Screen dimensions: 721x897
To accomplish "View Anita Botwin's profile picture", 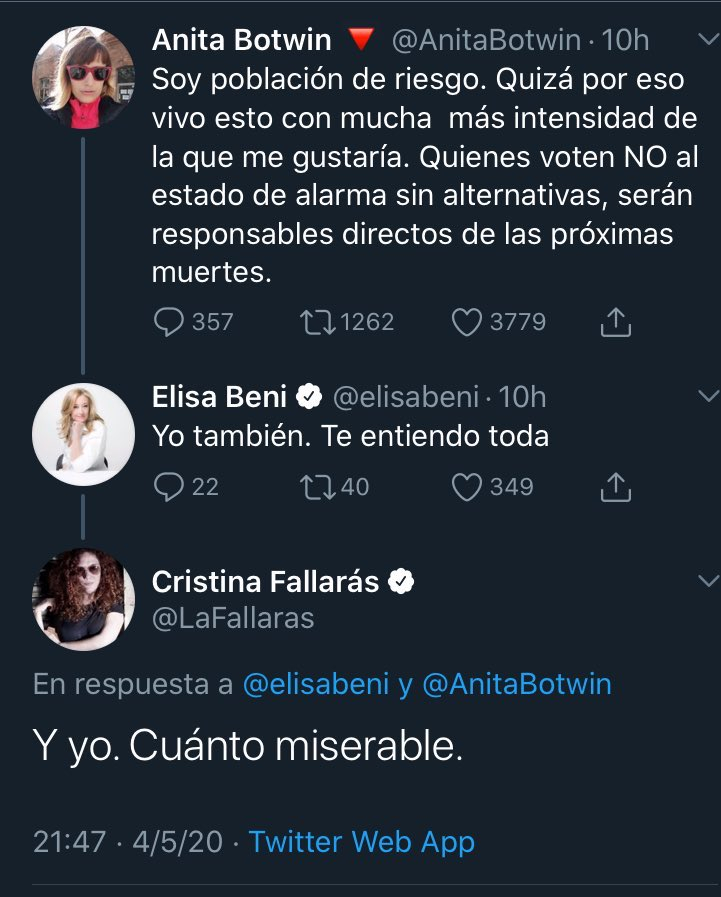I will tap(83, 77).
